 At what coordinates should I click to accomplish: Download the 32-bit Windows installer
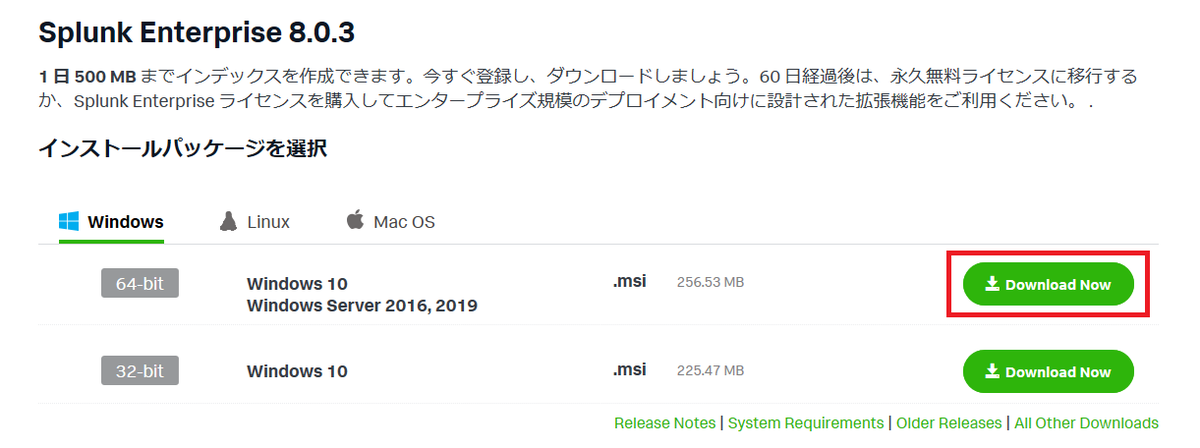click(x=1048, y=371)
